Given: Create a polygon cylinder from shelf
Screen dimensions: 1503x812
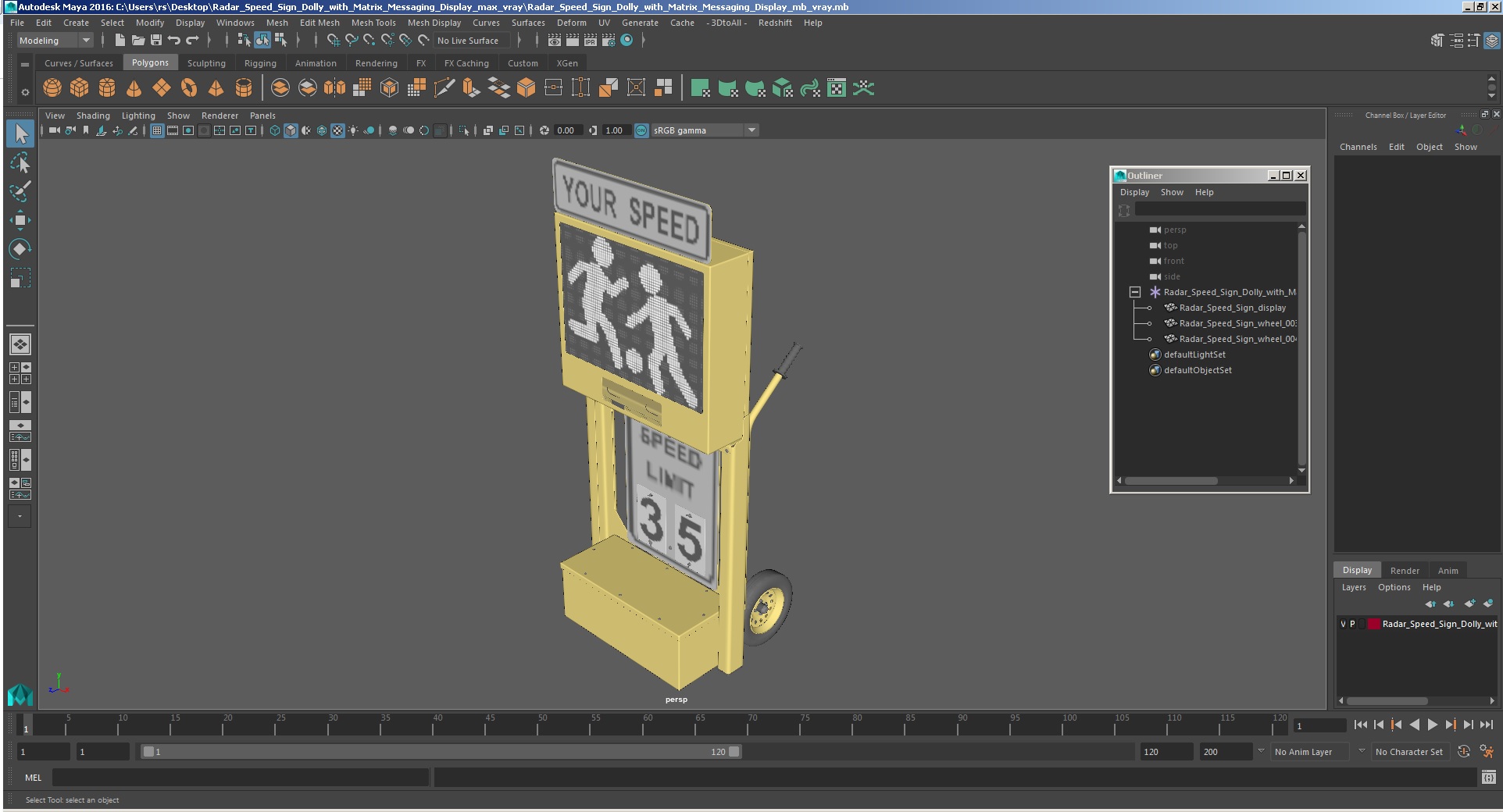Looking at the screenshot, I should (107, 88).
